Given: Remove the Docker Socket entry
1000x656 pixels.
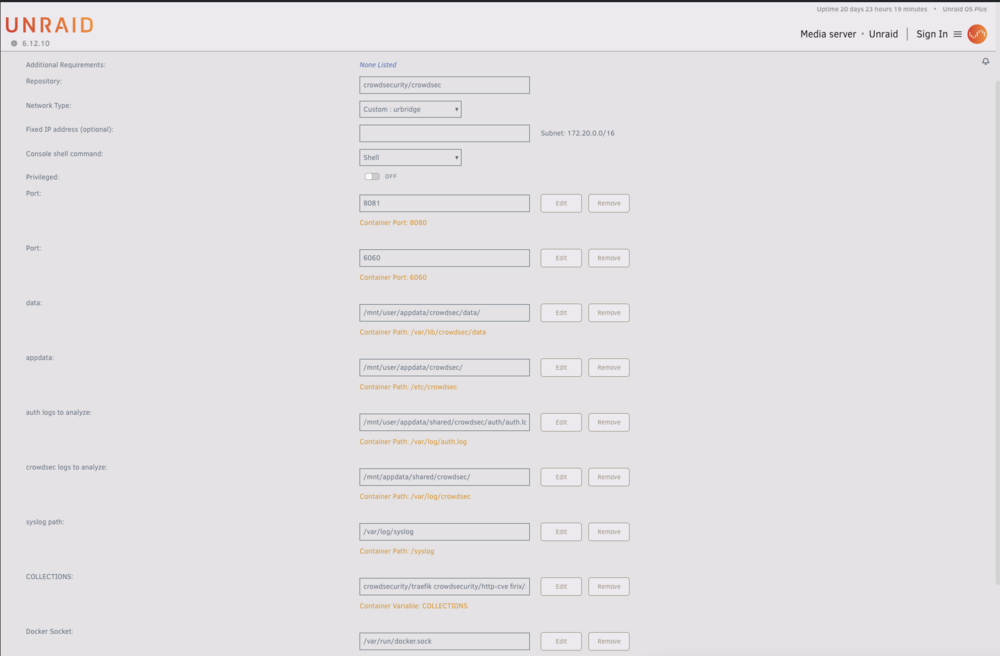Looking at the screenshot, I should 608,641.
